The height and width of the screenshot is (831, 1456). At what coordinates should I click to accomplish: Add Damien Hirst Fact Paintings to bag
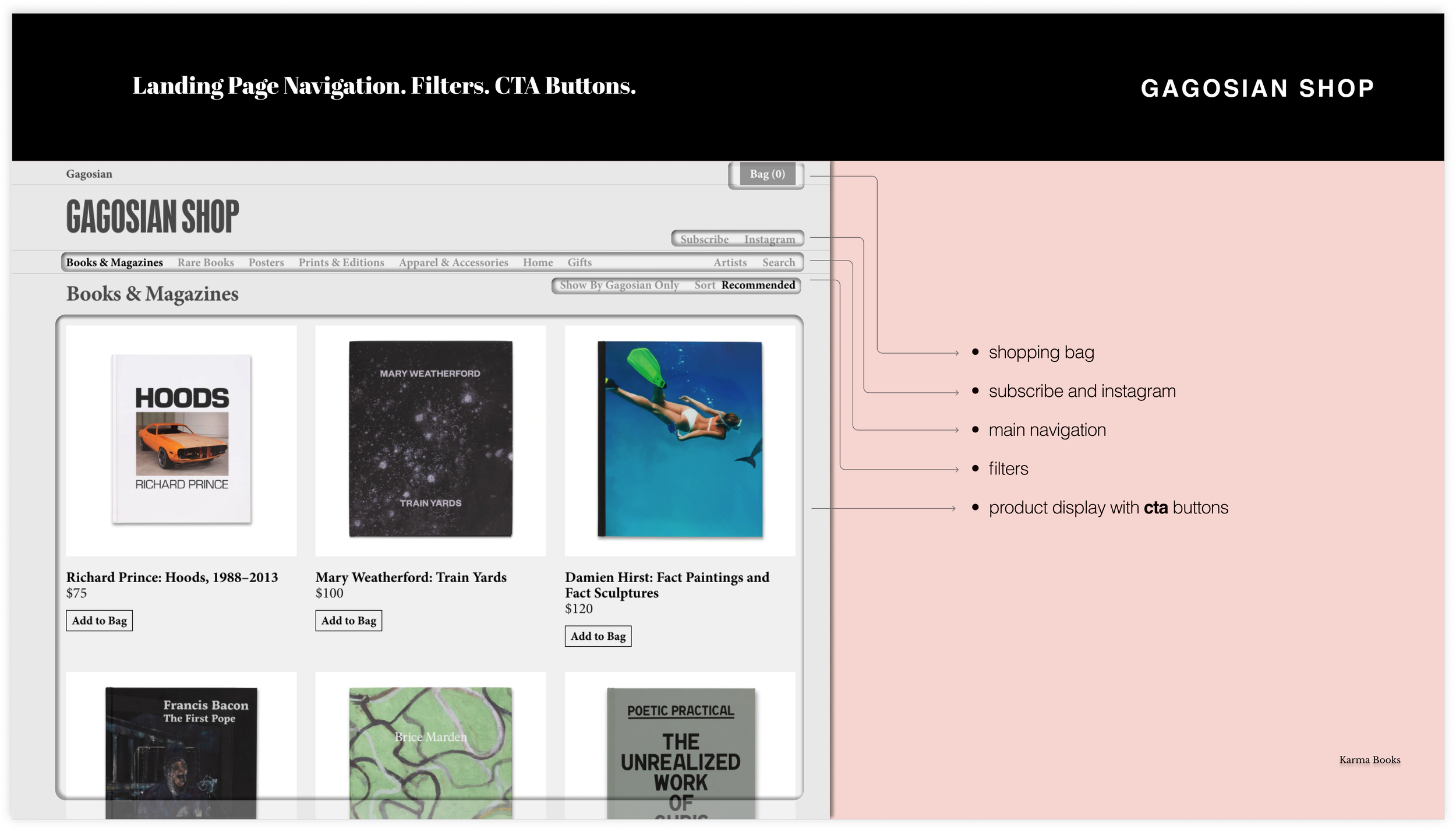pos(598,637)
